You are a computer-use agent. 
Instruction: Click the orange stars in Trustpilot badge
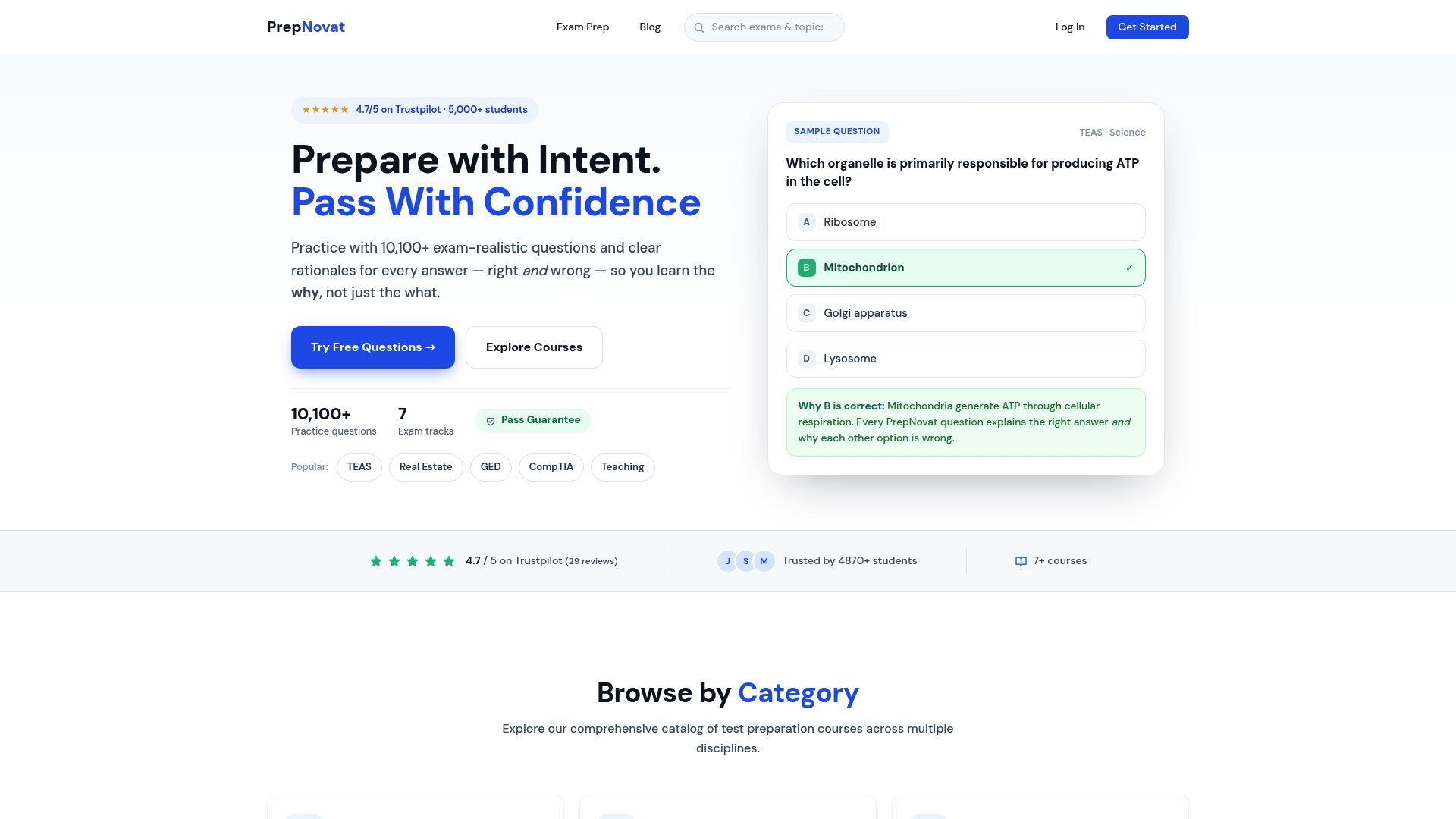click(325, 110)
